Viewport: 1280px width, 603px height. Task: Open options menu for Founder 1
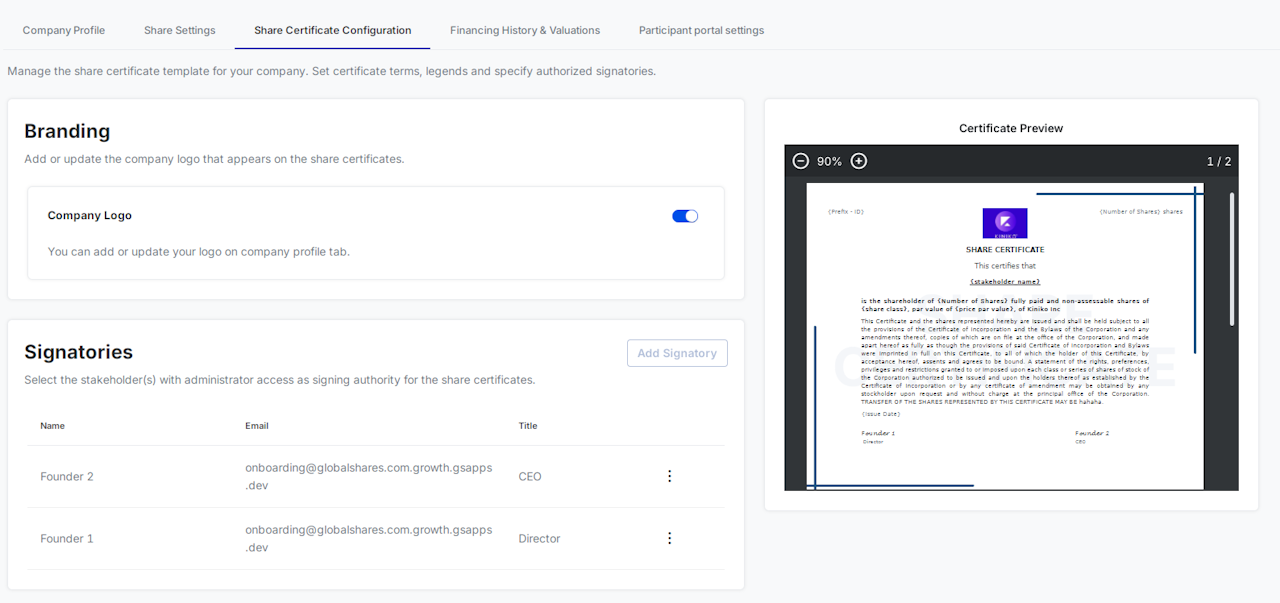(x=670, y=538)
